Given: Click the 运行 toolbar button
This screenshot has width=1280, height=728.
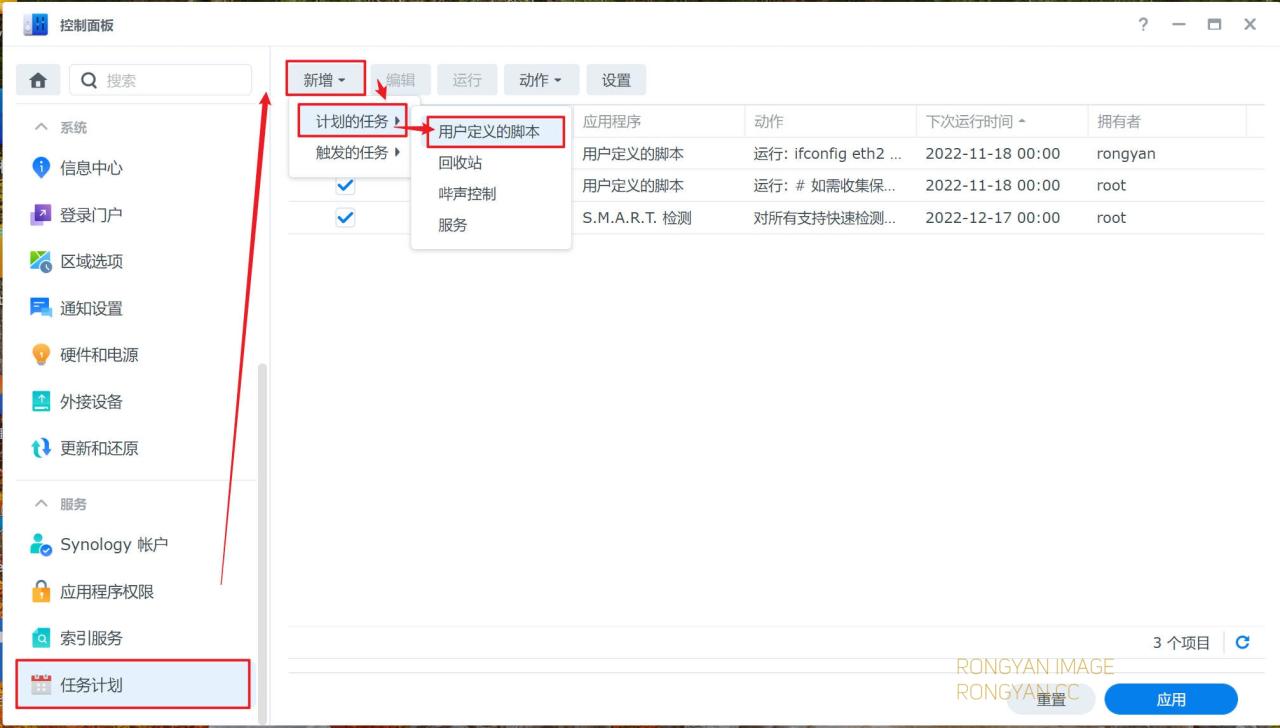Looking at the screenshot, I should [x=467, y=80].
